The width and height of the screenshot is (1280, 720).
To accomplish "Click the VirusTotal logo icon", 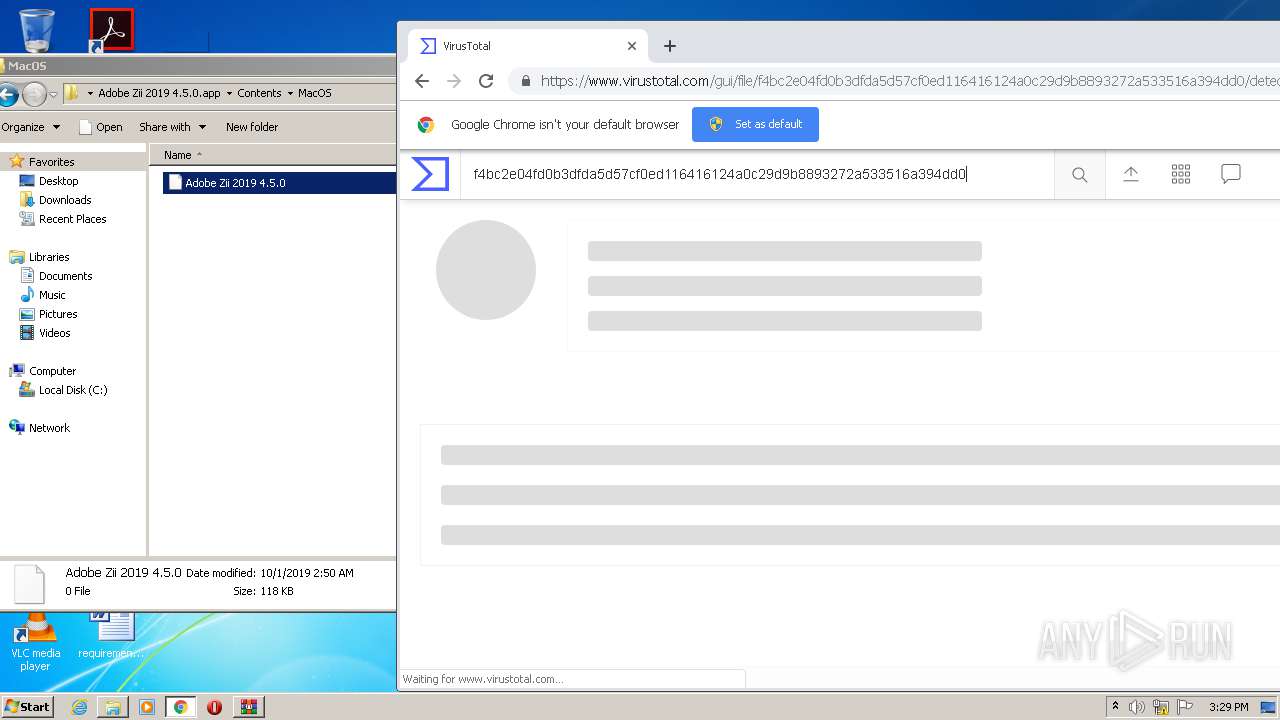I will 430,174.
